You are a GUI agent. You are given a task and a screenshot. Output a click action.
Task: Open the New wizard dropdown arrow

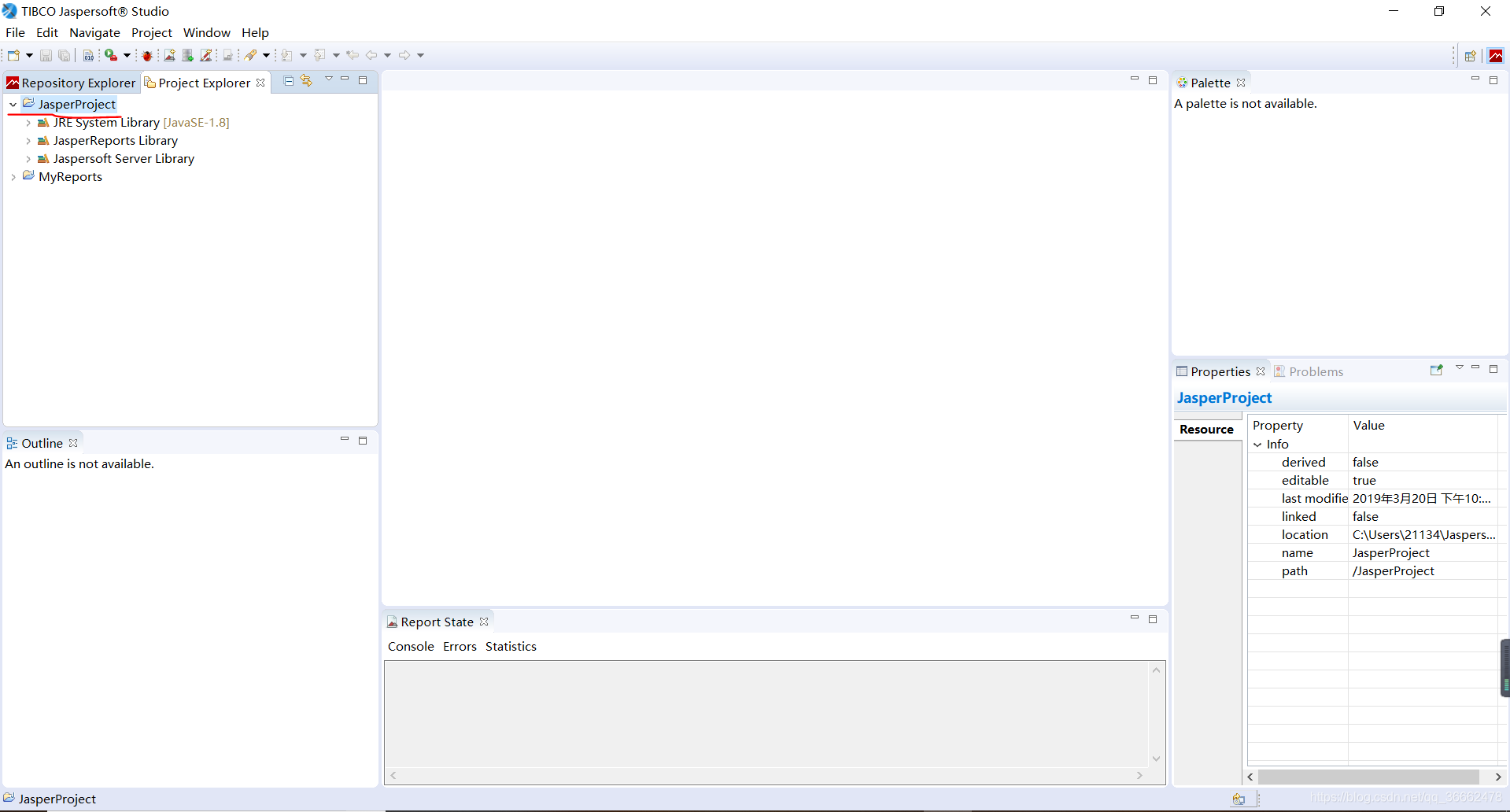pyautogui.click(x=29, y=55)
